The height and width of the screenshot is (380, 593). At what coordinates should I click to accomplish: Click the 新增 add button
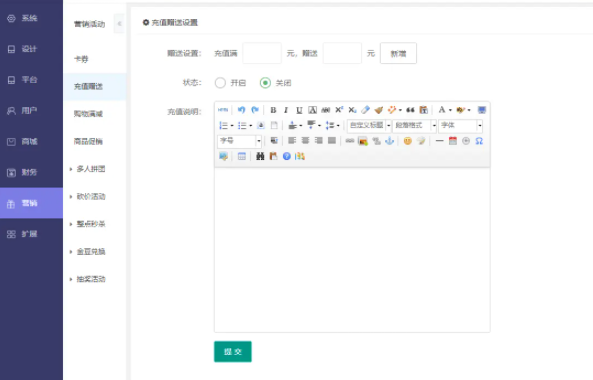tap(398, 53)
